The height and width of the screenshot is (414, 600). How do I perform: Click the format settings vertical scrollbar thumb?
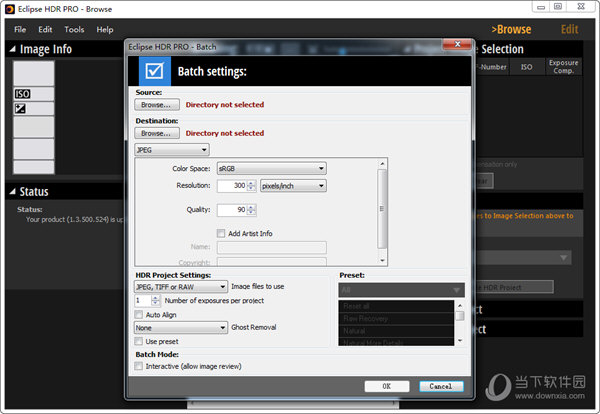coord(382,209)
